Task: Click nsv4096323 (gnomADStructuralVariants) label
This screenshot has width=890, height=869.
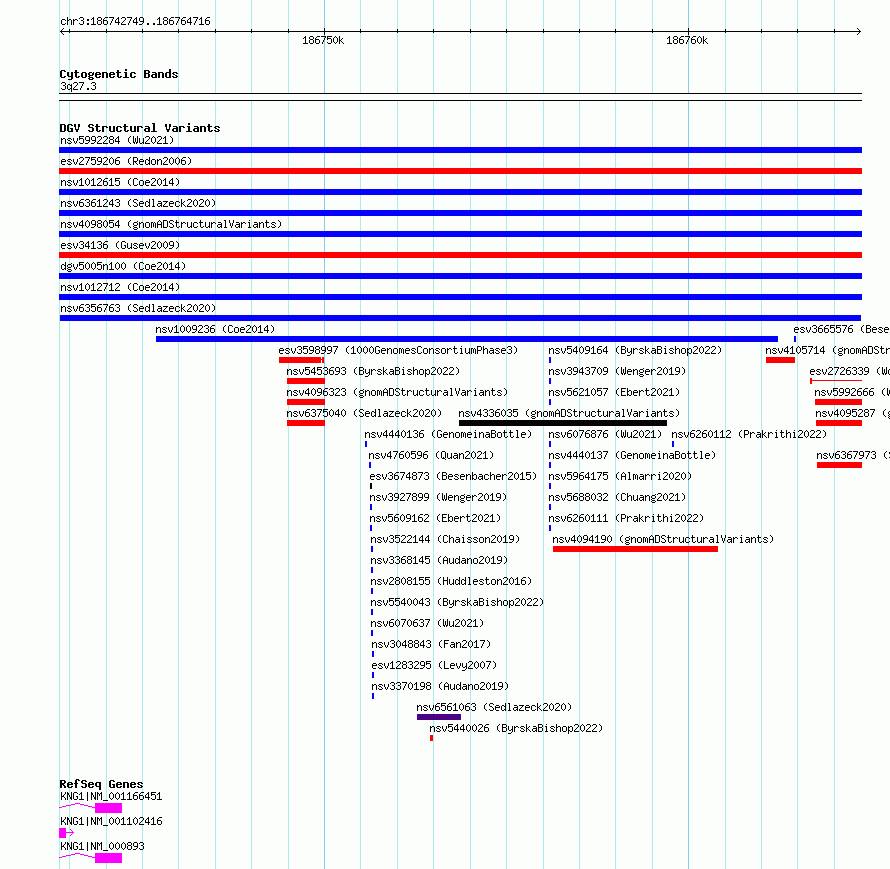Action: click(x=397, y=392)
